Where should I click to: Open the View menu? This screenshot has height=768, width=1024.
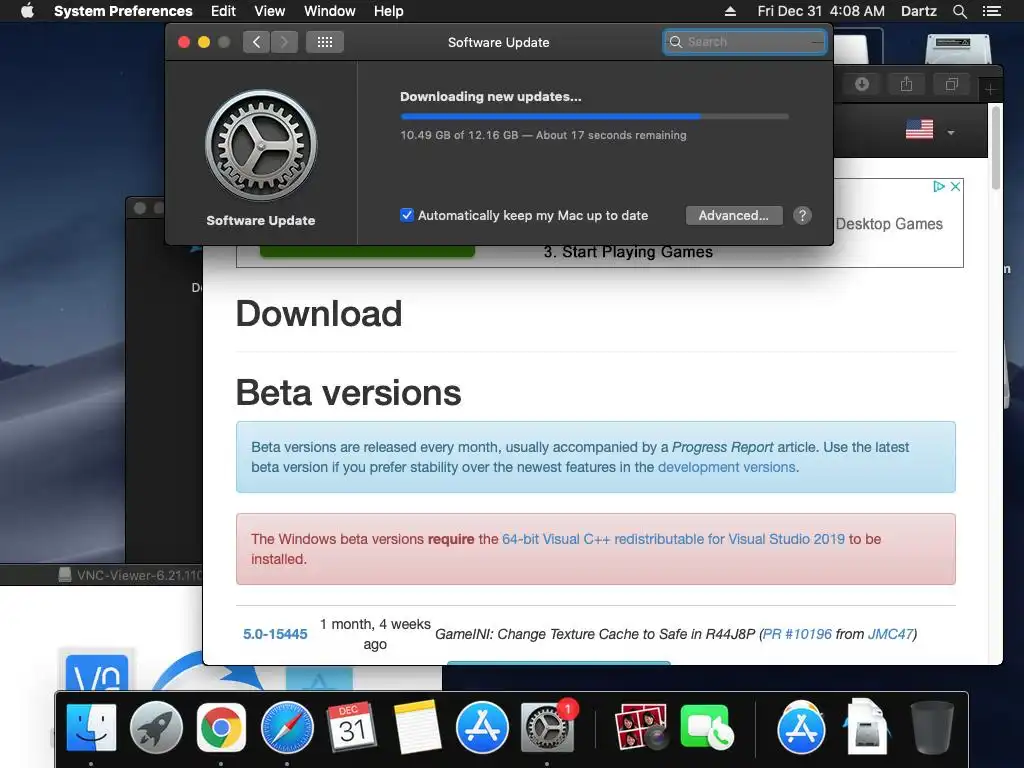[x=269, y=11]
